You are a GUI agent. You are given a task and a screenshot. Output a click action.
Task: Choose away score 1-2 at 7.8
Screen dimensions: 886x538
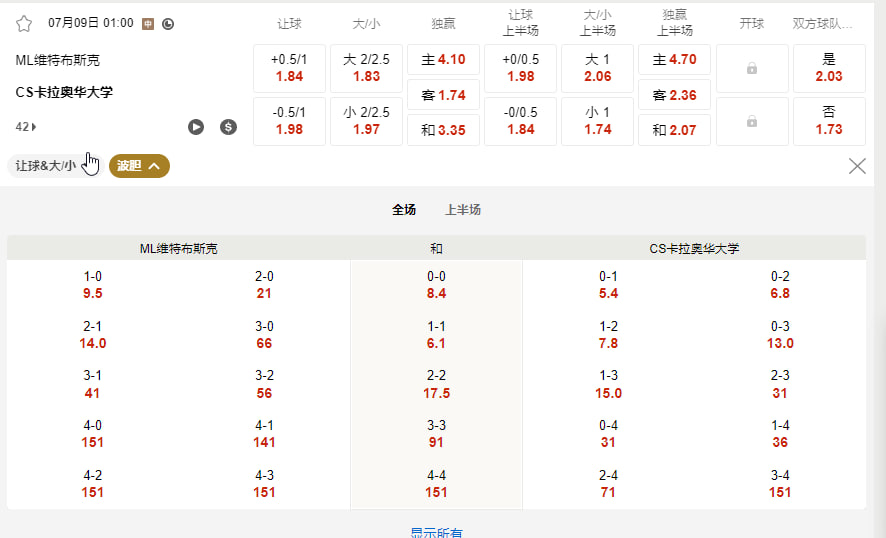pos(609,335)
